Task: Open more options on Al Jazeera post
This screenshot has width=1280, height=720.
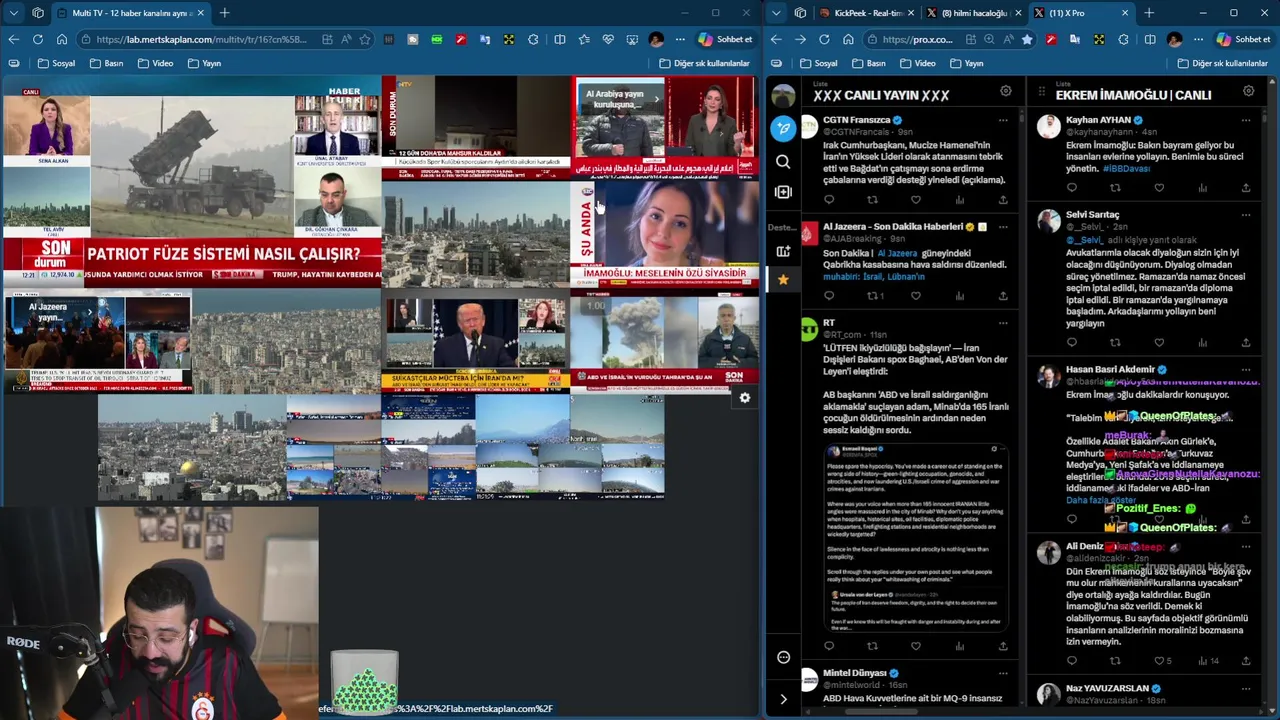Action: (1003, 227)
